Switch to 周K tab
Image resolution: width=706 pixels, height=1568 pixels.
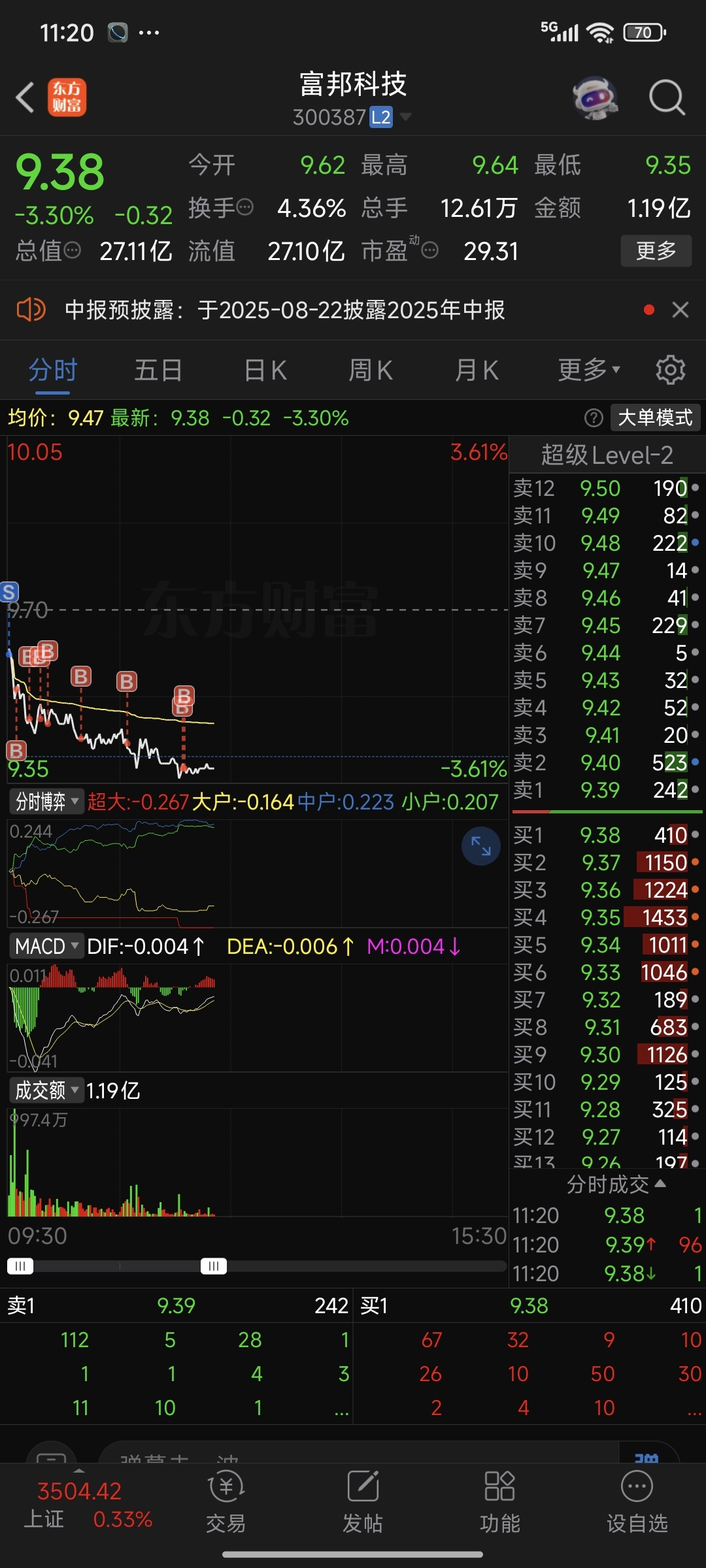coord(371,370)
